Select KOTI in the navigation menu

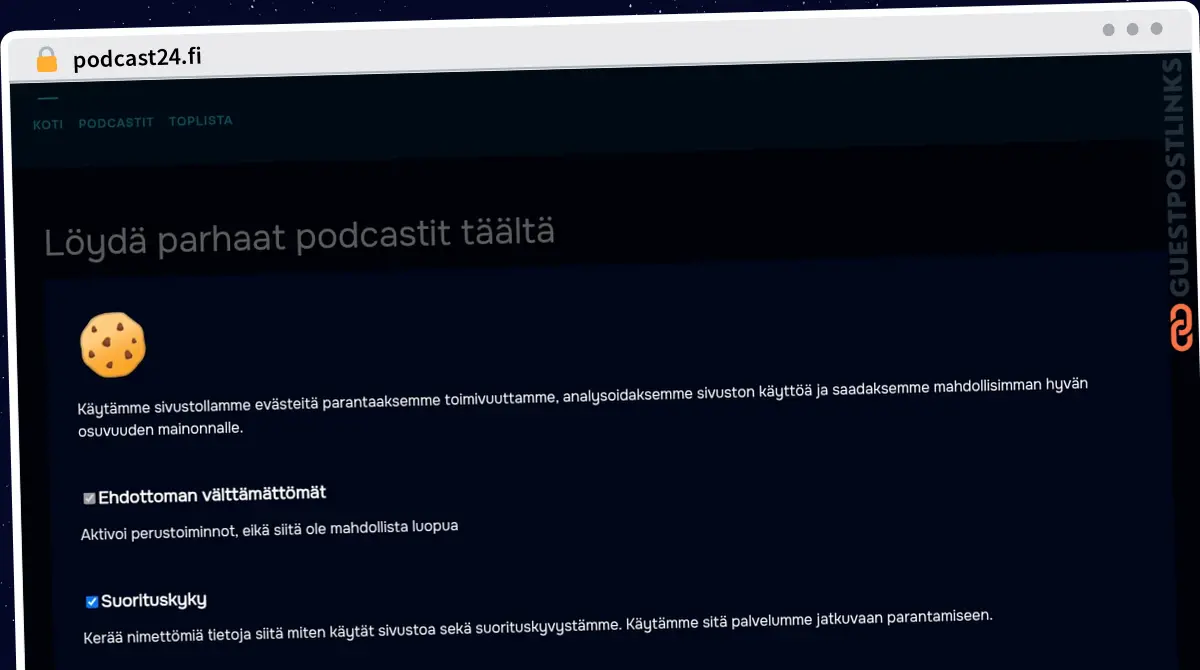(x=48, y=123)
